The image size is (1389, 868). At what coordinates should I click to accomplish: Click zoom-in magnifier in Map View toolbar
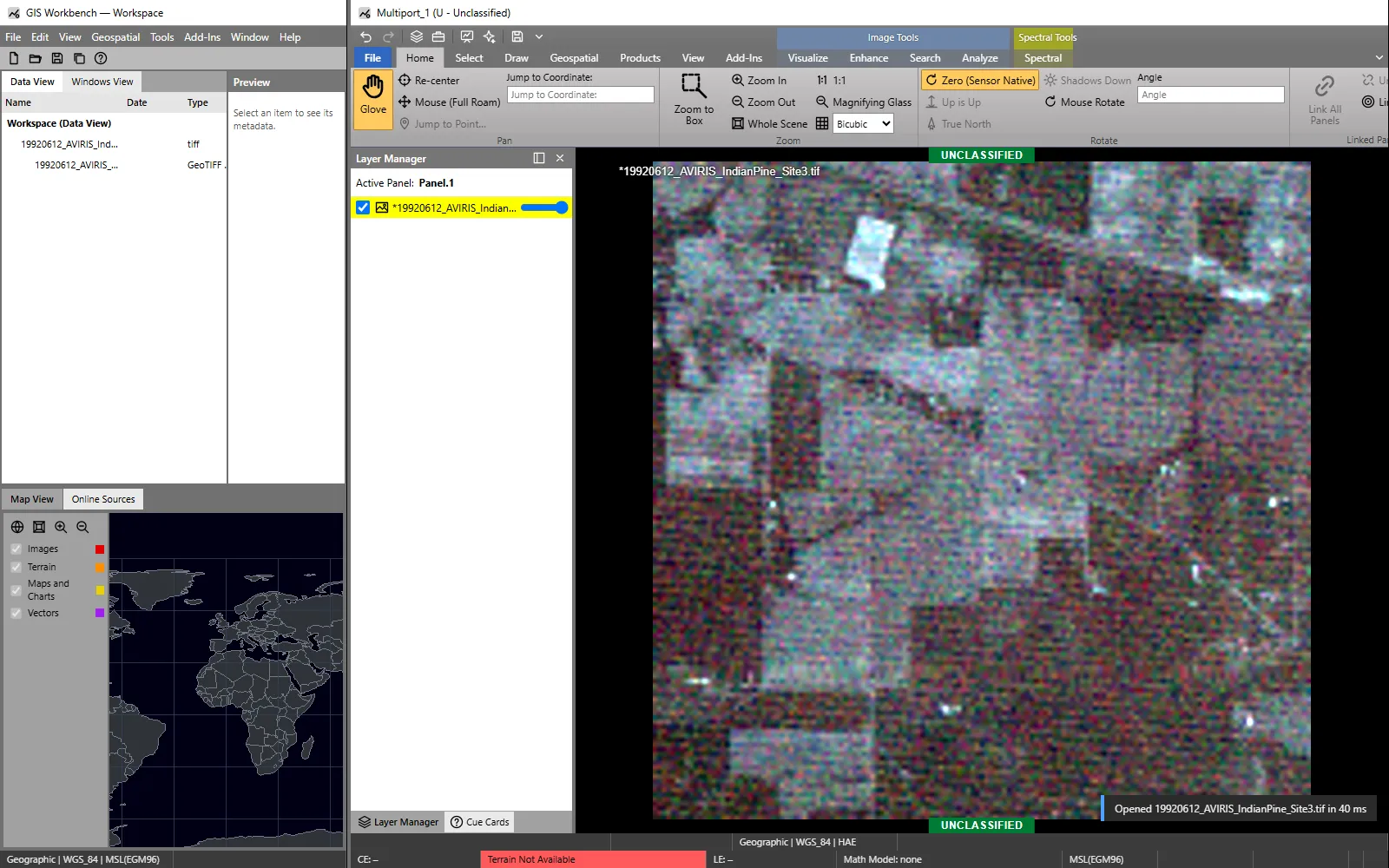pos(61,527)
